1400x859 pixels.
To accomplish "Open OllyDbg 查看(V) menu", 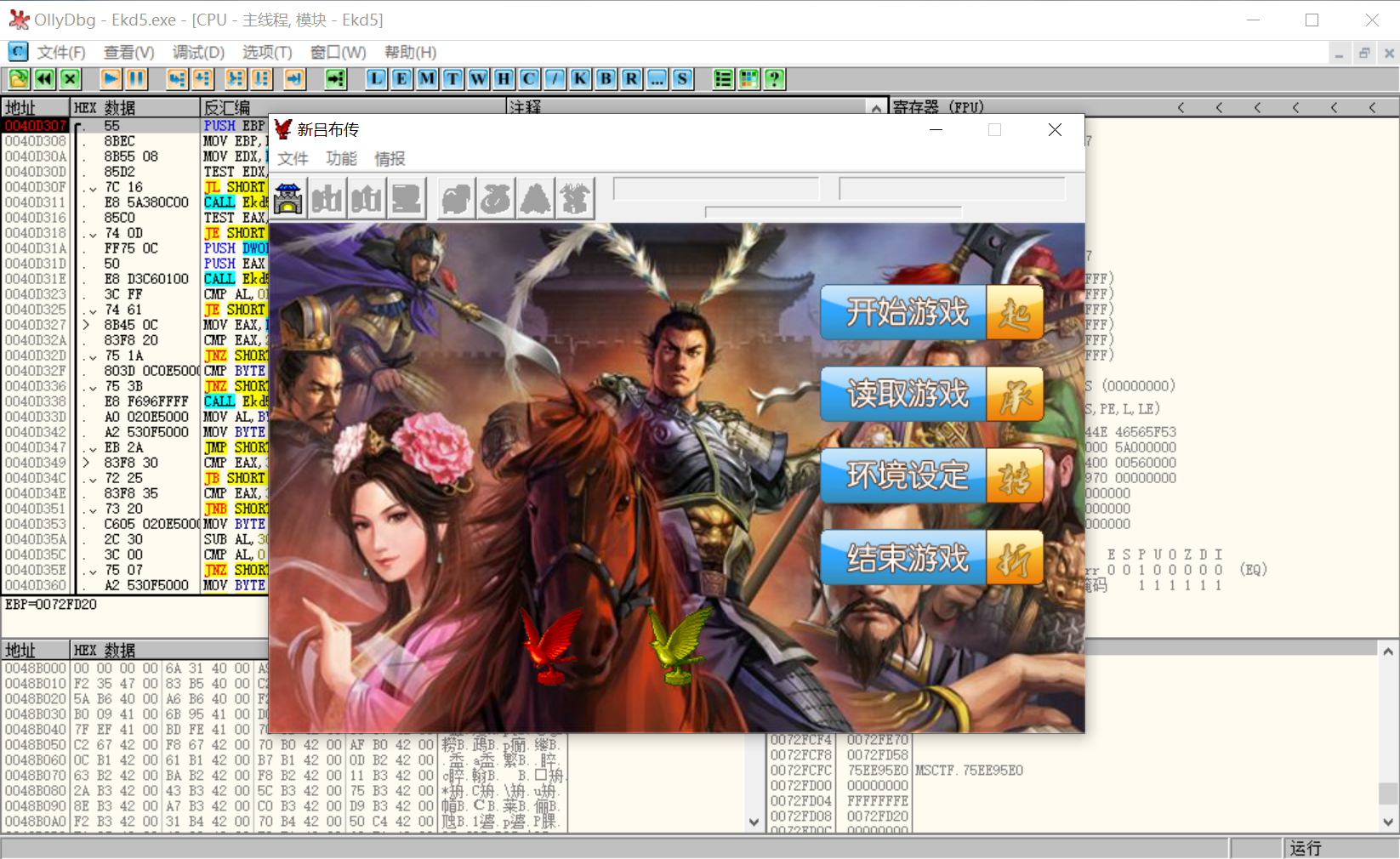I will 129,53.
